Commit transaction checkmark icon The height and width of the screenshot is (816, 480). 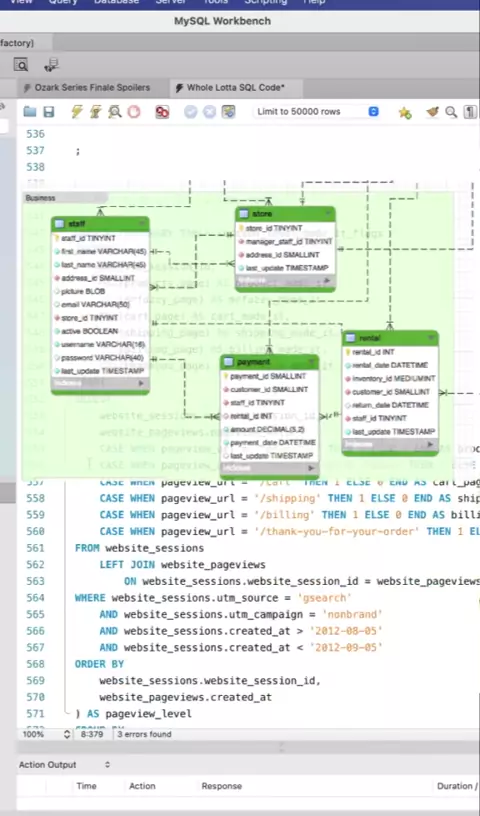191,111
